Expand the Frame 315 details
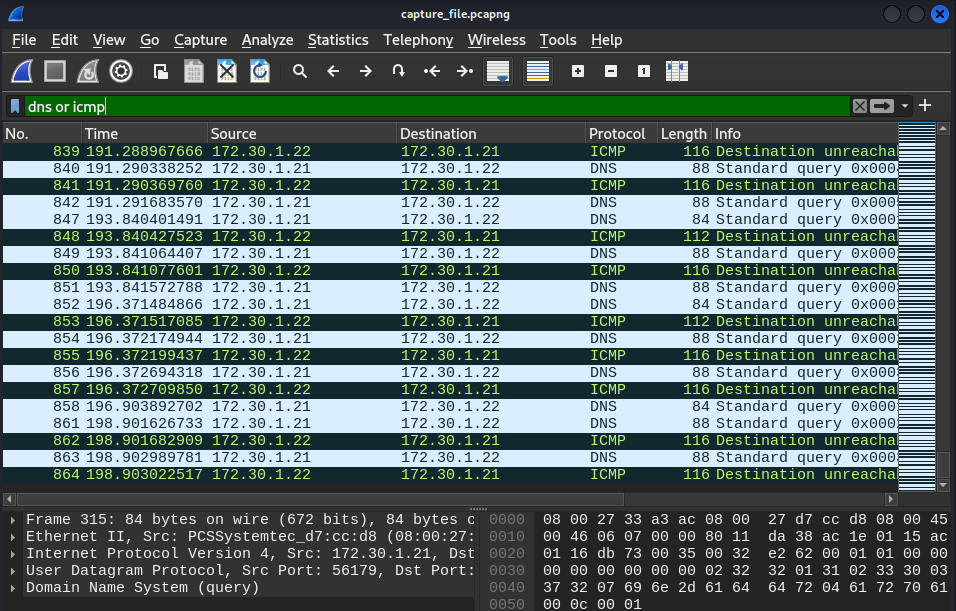The width and height of the screenshot is (956, 611). [x=13, y=520]
